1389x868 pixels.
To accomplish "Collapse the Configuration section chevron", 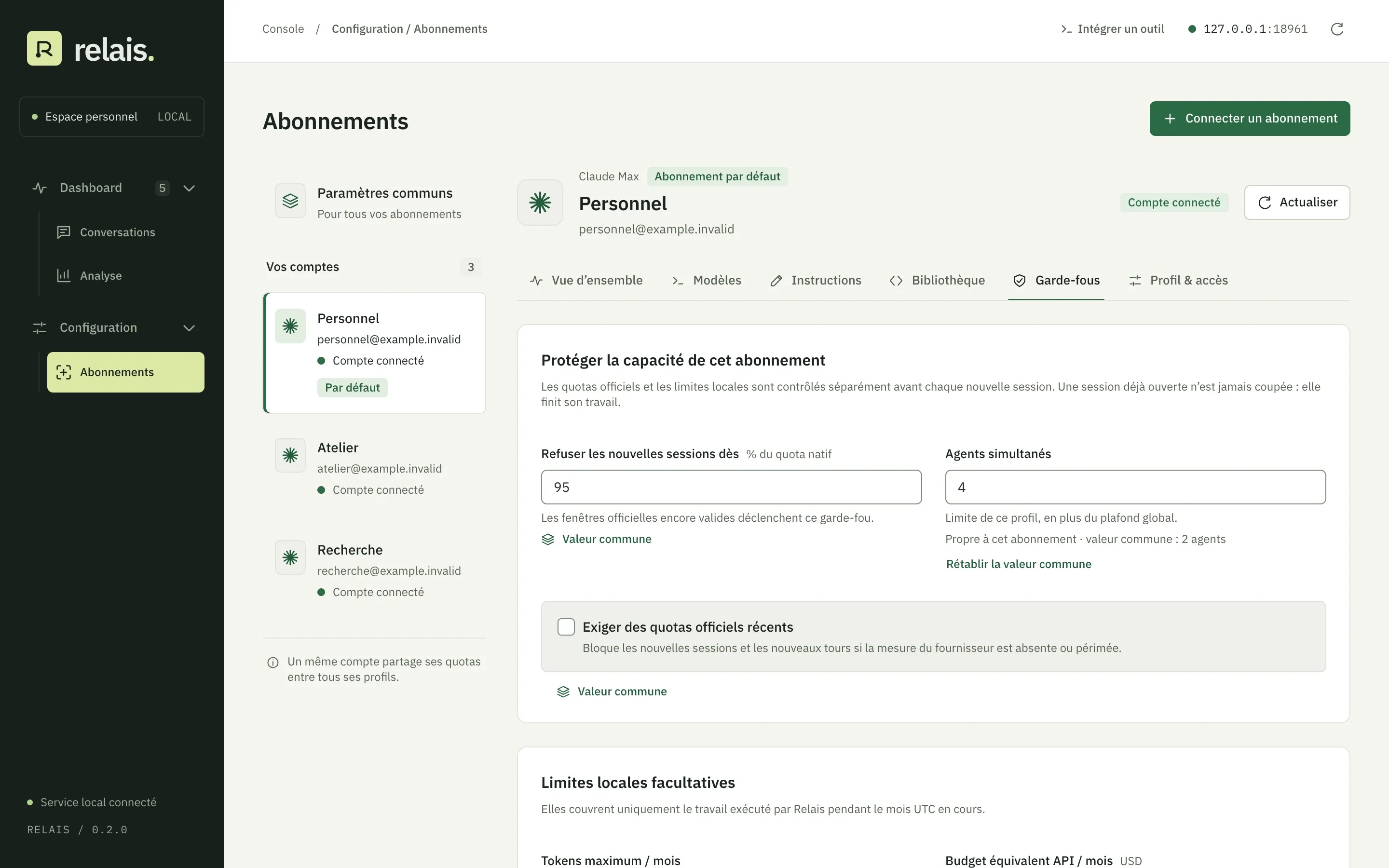I will coord(189,328).
